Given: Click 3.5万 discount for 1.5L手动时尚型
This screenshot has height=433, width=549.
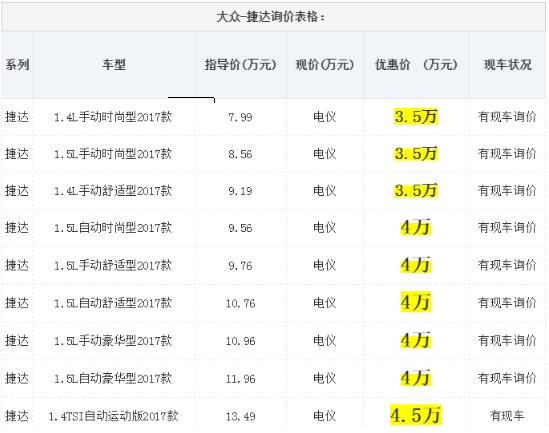Looking at the screenshot, I should [416, 154].
